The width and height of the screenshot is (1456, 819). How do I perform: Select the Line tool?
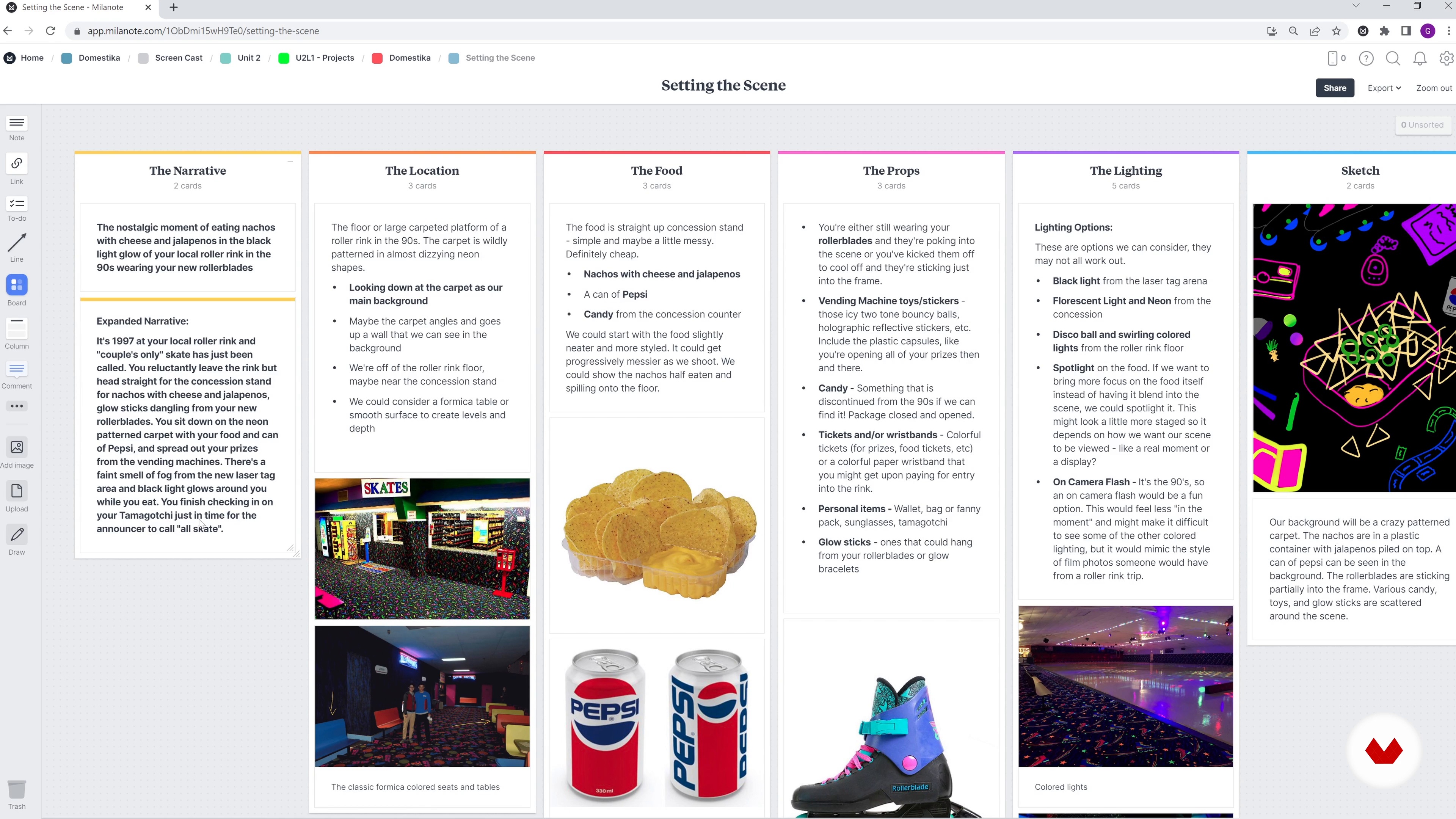17,248
